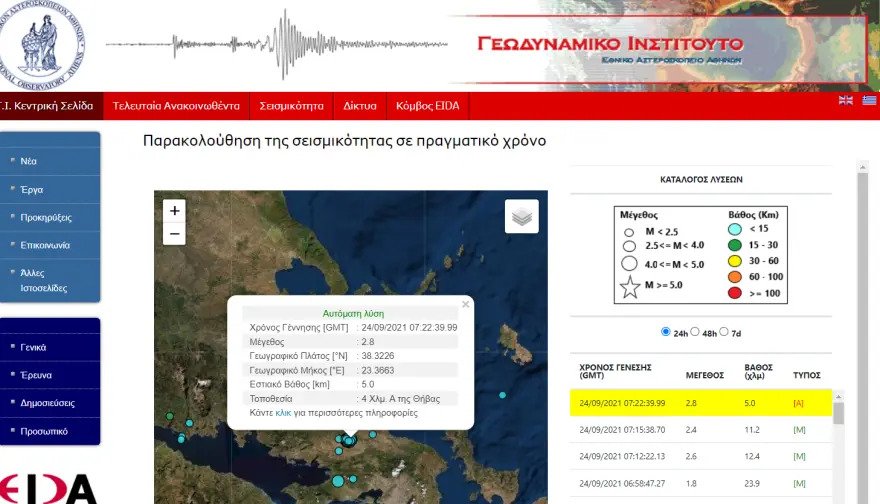Click the κλικ link for more info
The image size is (880, 504).
(x=283, y=413)
